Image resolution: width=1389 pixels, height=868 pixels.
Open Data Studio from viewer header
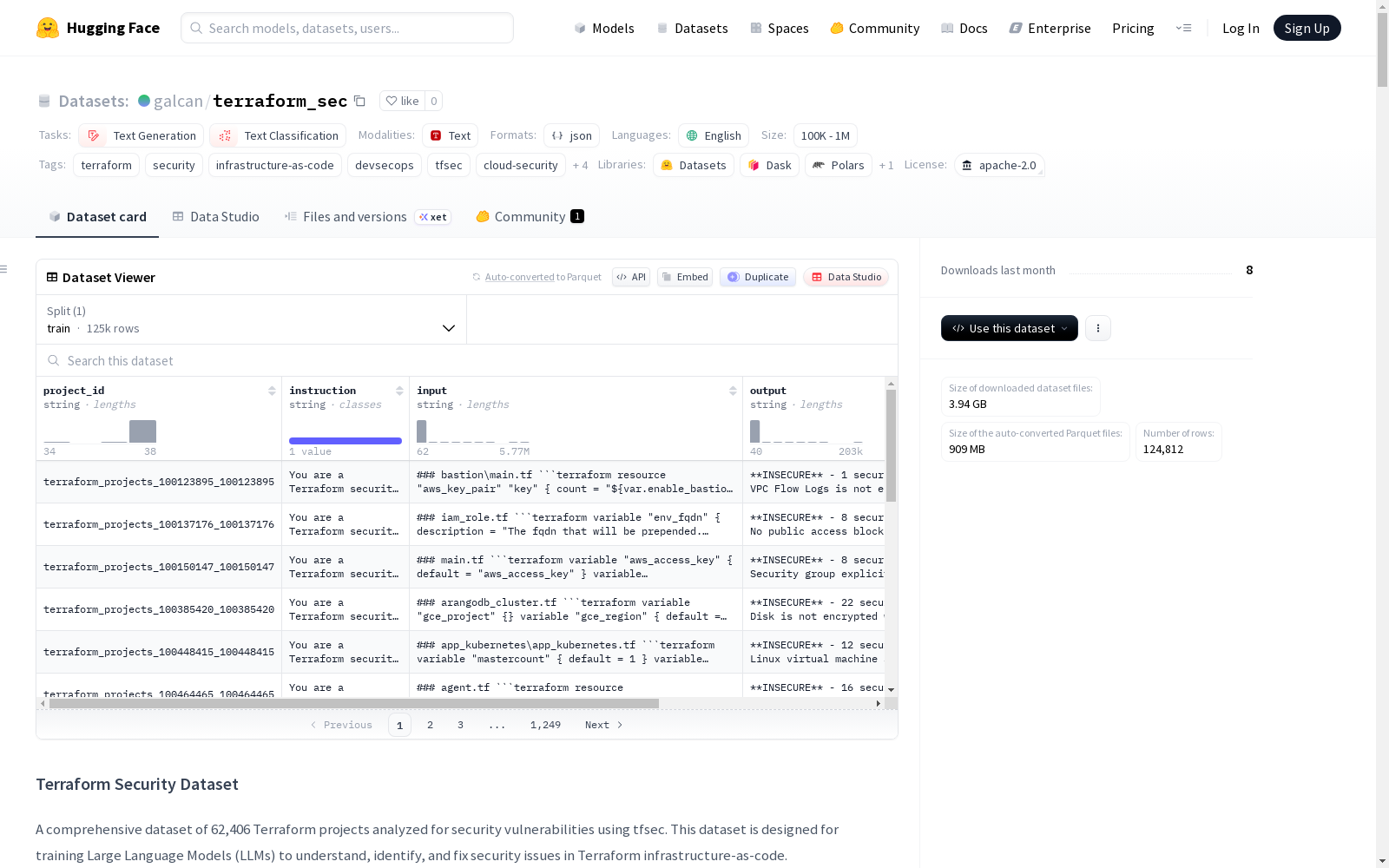[846, 277]
